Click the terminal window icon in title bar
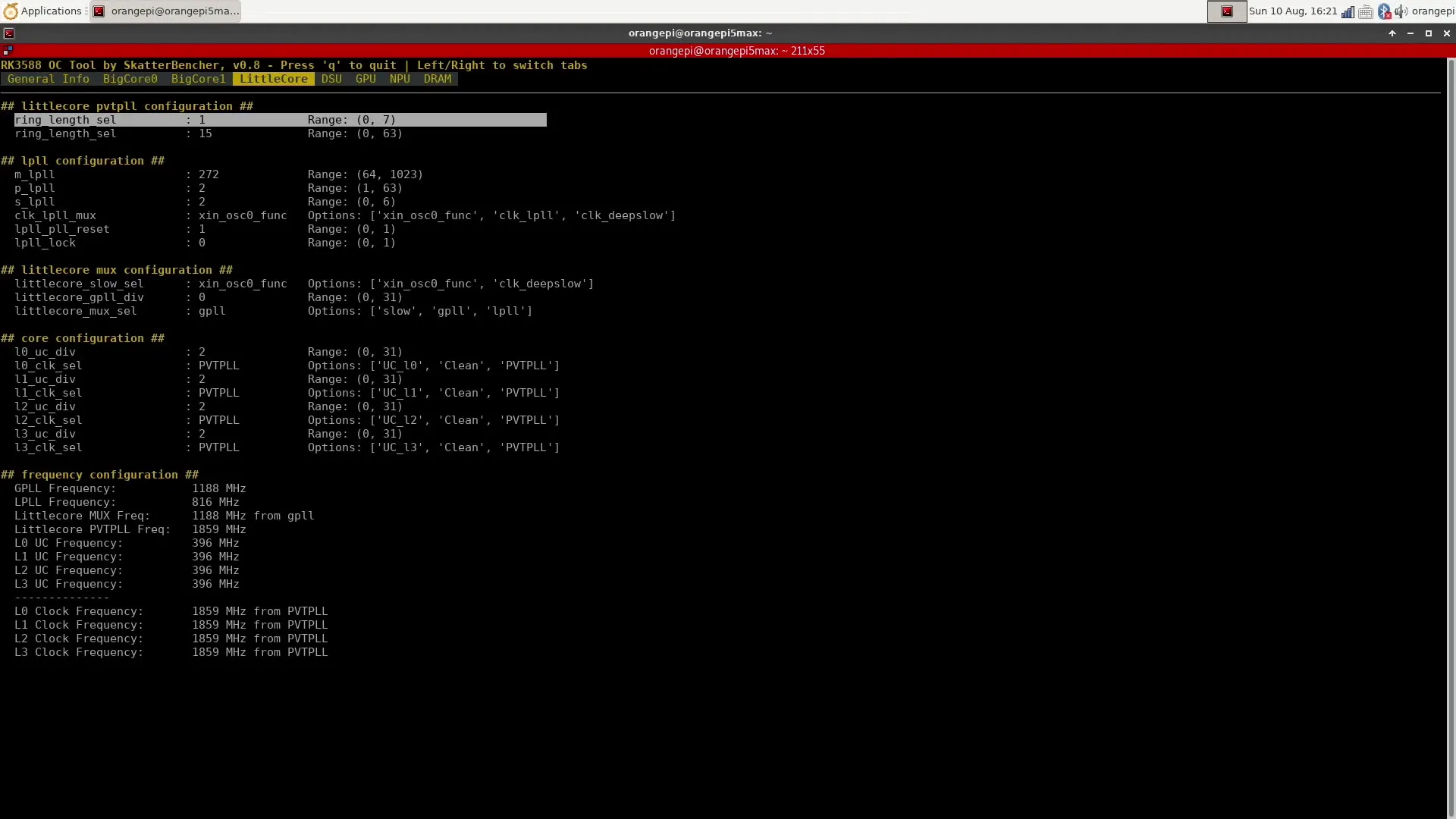 tap(8, 33)
